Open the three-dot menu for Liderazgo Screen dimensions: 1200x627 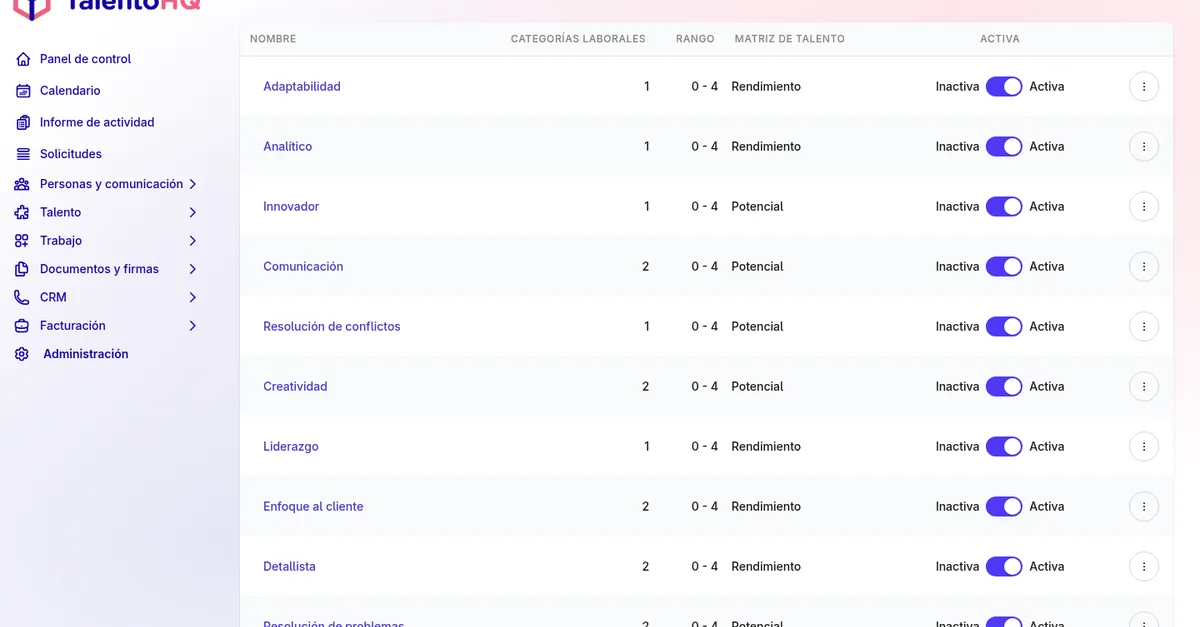coord(1144,446)
